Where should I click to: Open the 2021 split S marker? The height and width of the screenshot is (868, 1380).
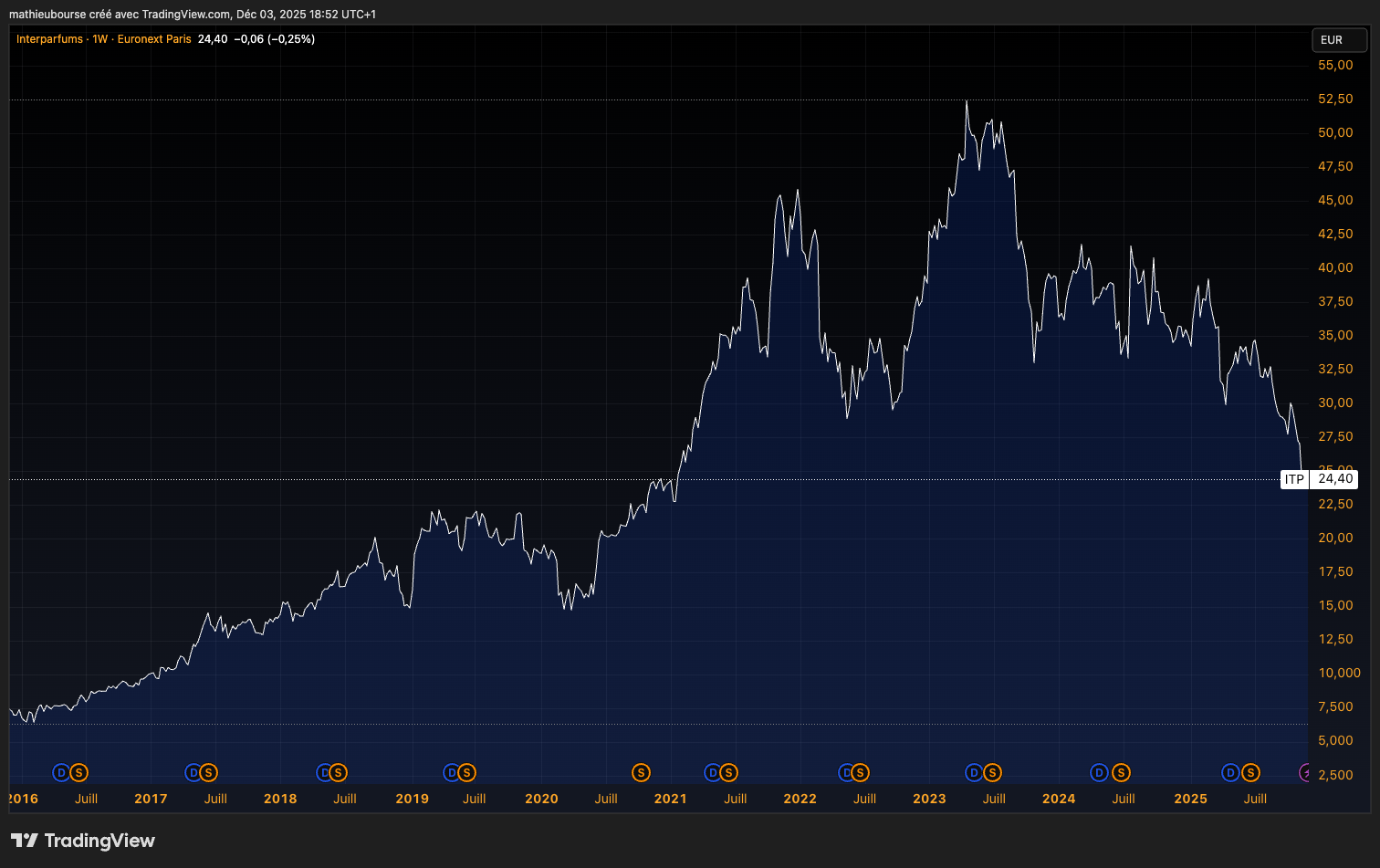point(728,773)
